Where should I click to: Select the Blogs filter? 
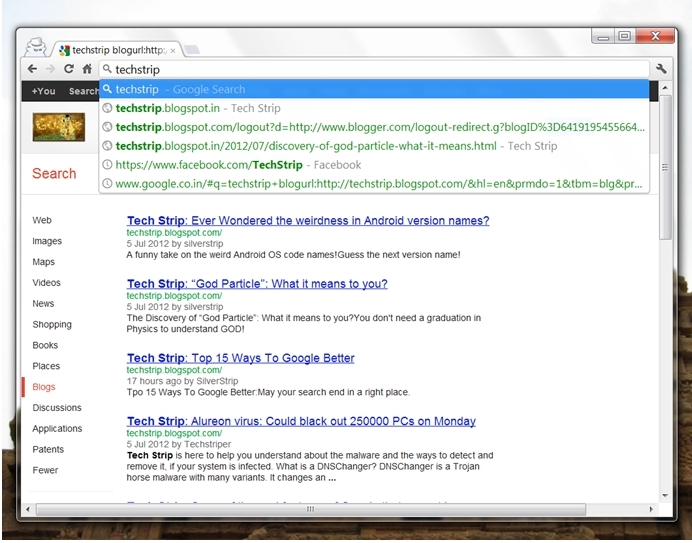pyautogui.click(x=44, y=387)
